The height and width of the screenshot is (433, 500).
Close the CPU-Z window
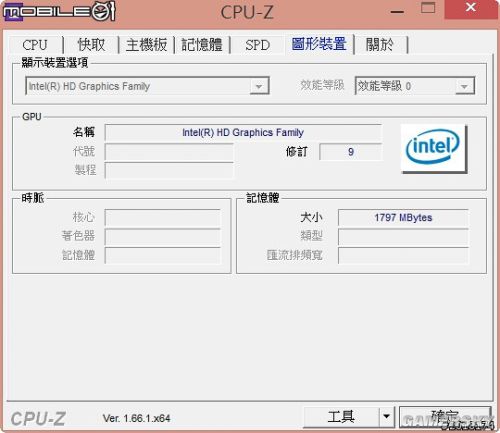click(471, 9)
